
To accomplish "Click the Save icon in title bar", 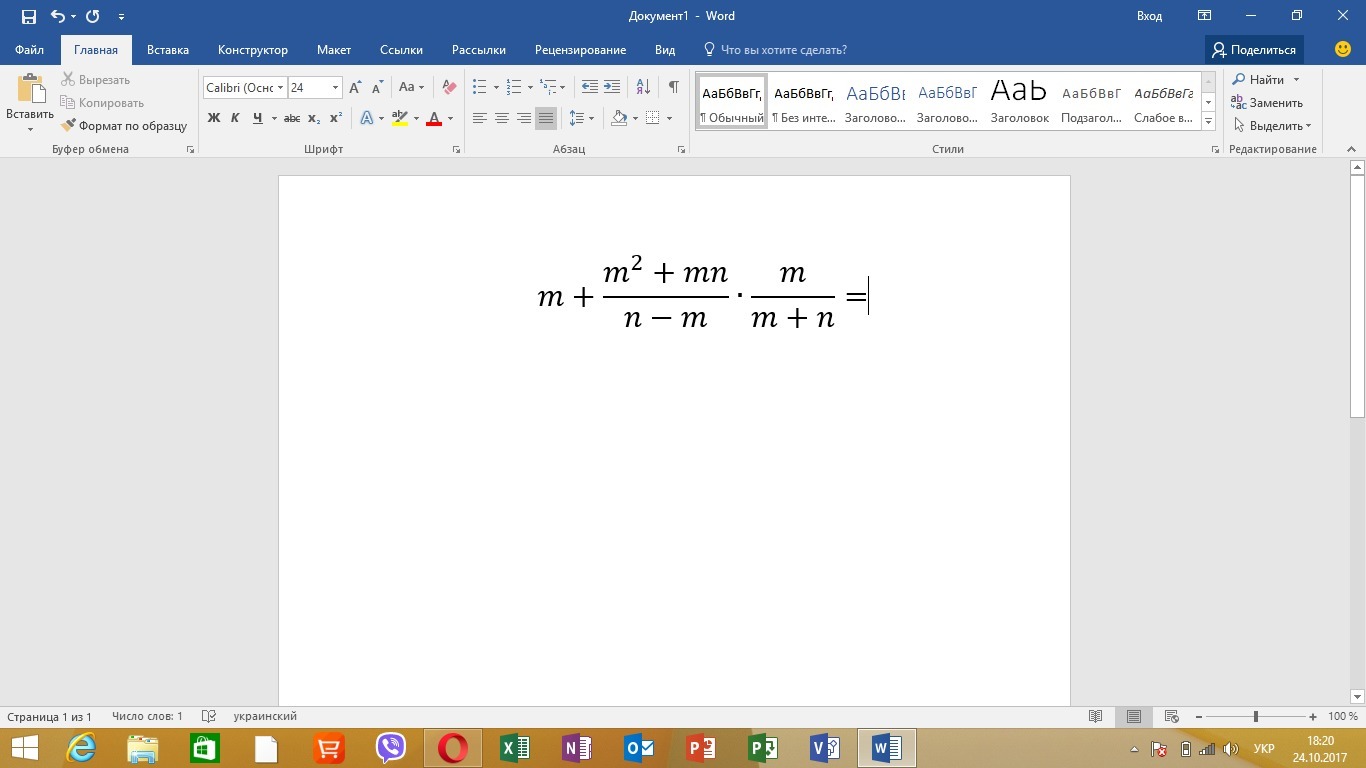I will (29, 16).
